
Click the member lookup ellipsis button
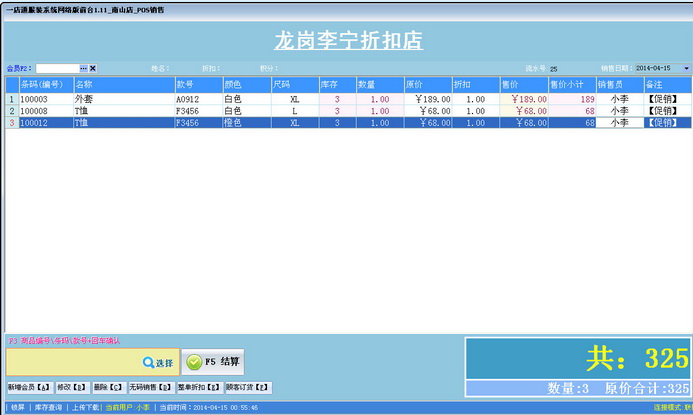click(84, 68)
